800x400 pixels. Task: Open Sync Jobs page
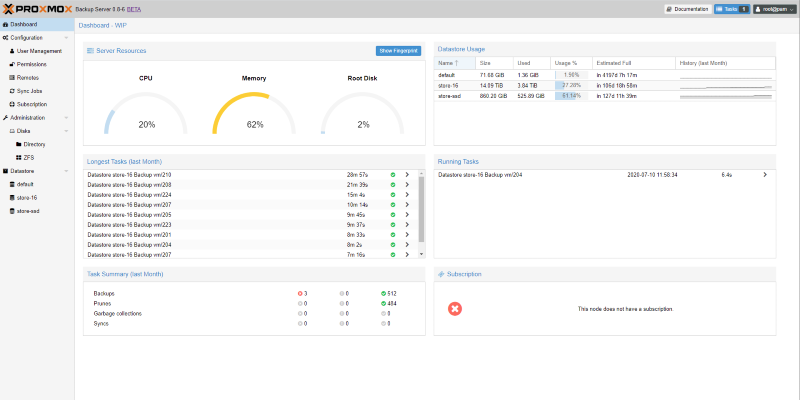[29, 90]
